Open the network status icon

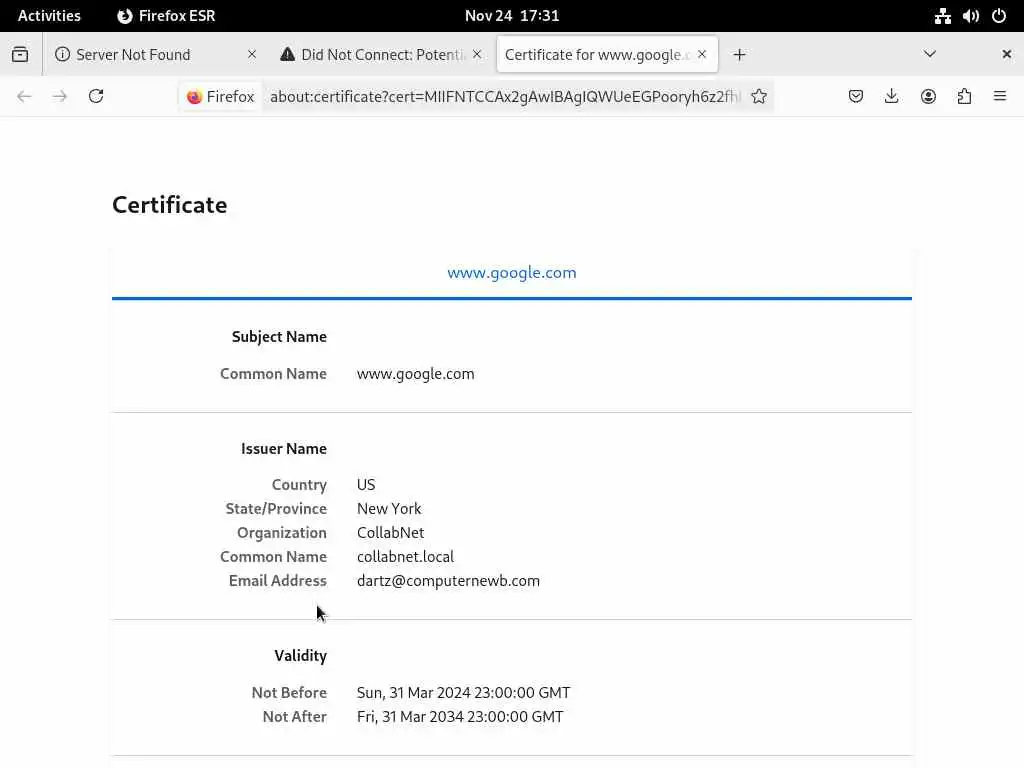[942, 16]
